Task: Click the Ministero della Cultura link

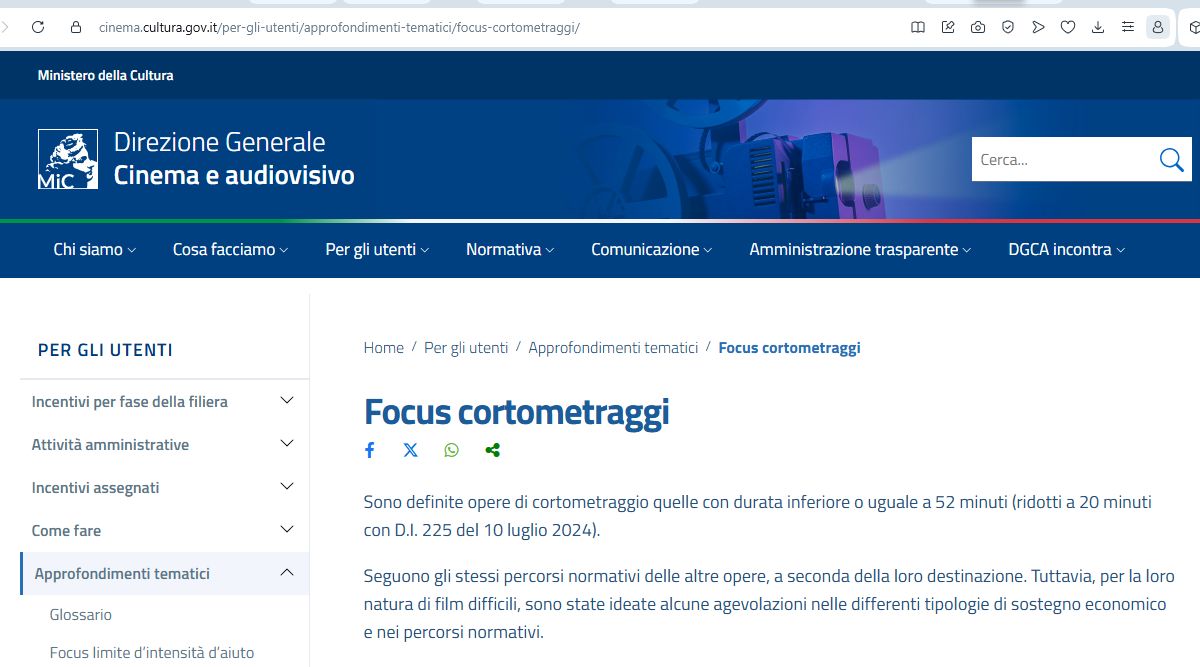Action: [105, 75]
